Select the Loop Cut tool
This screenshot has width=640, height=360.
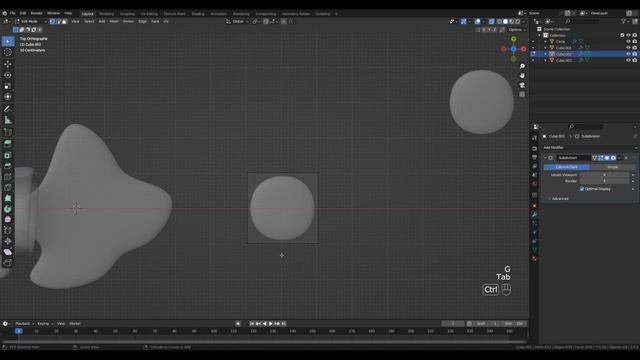tap(8, 177)
